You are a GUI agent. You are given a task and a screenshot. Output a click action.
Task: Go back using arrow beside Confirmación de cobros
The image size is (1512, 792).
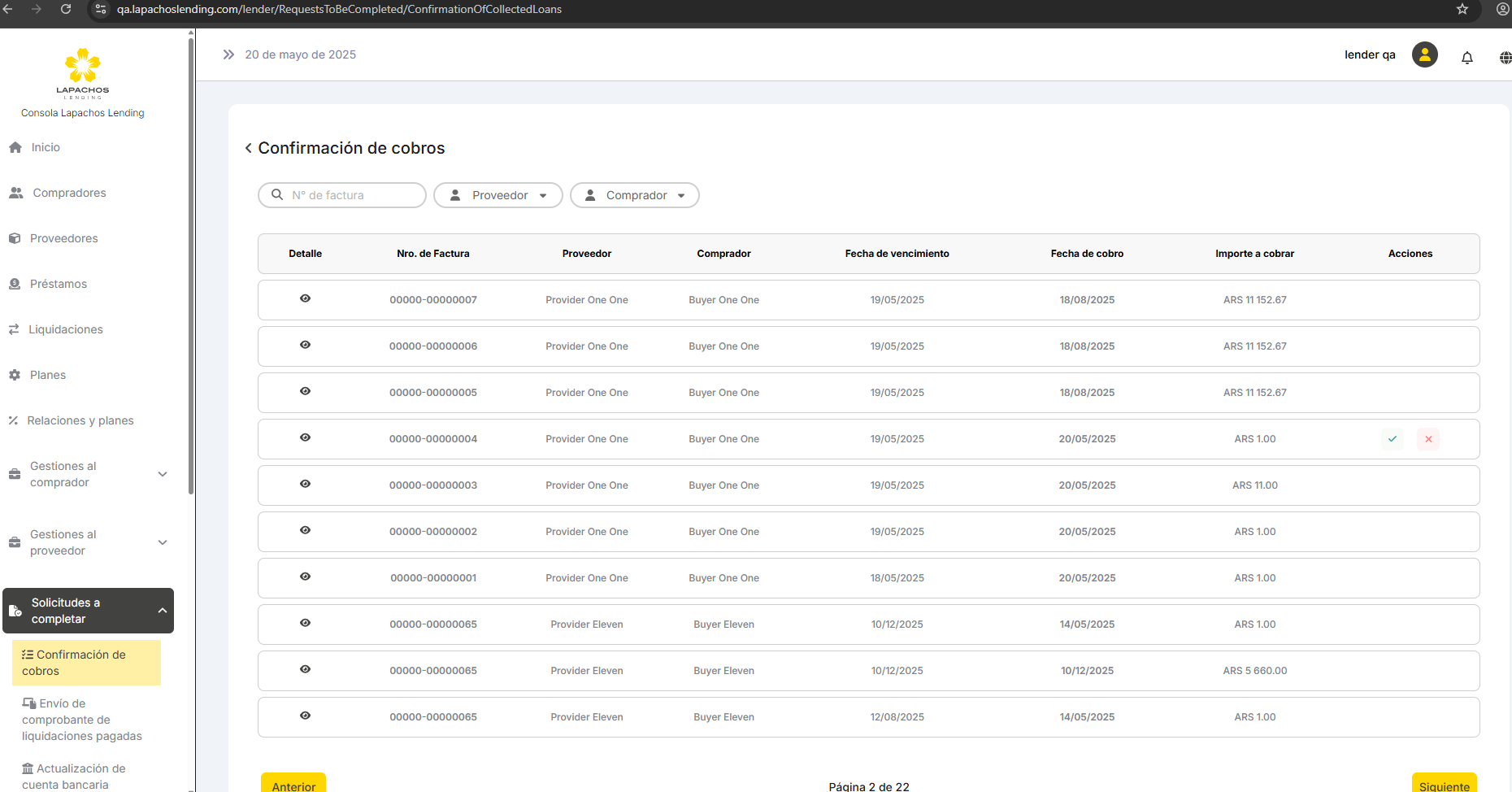point(249,148)
